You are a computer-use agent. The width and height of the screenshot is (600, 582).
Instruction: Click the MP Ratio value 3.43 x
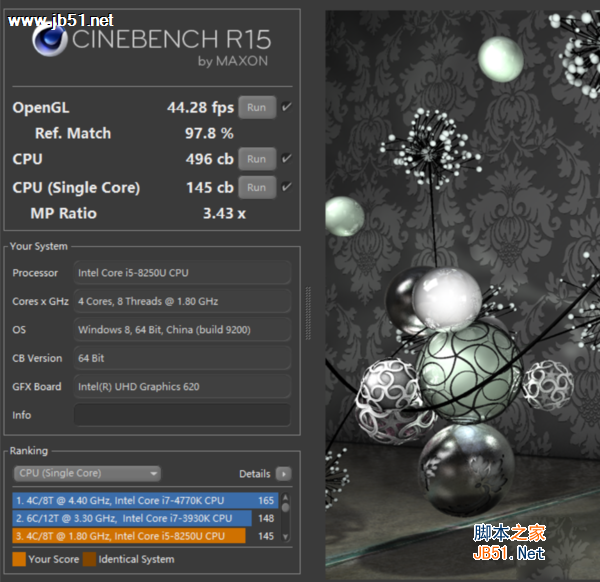click(x=224, y=213)
